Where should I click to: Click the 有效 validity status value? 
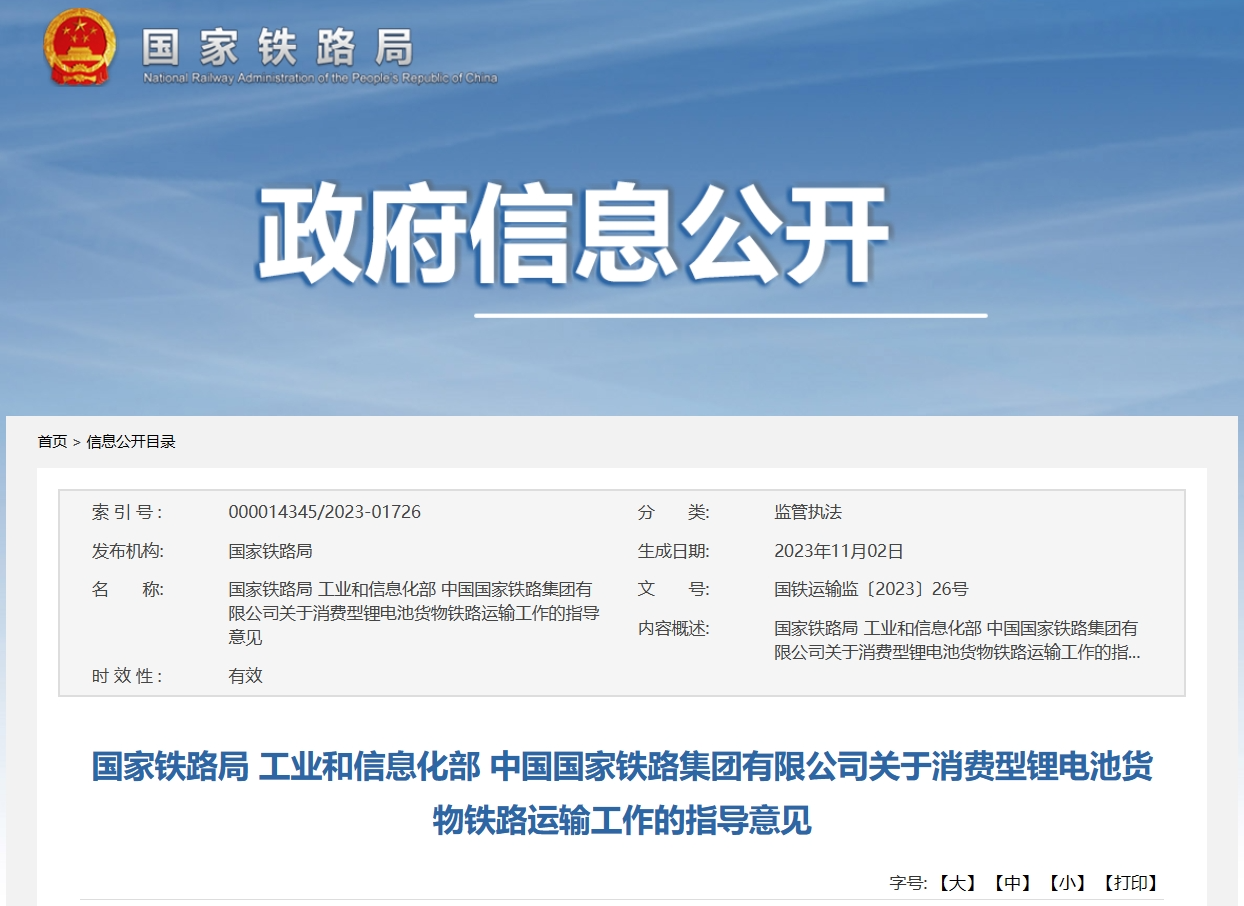245,675
